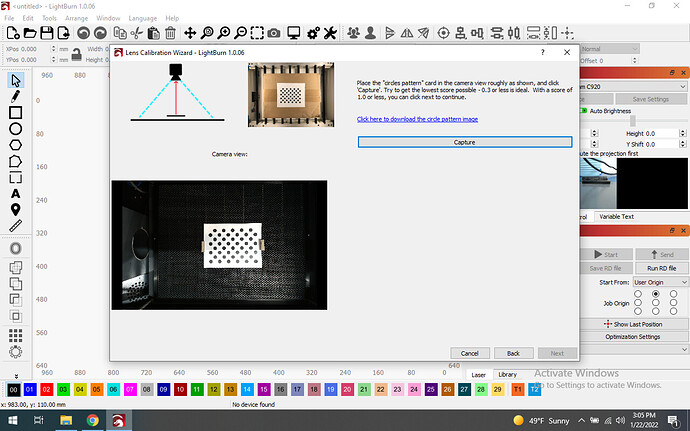
Task: Activate the Pan view tool
Action: 190,33
